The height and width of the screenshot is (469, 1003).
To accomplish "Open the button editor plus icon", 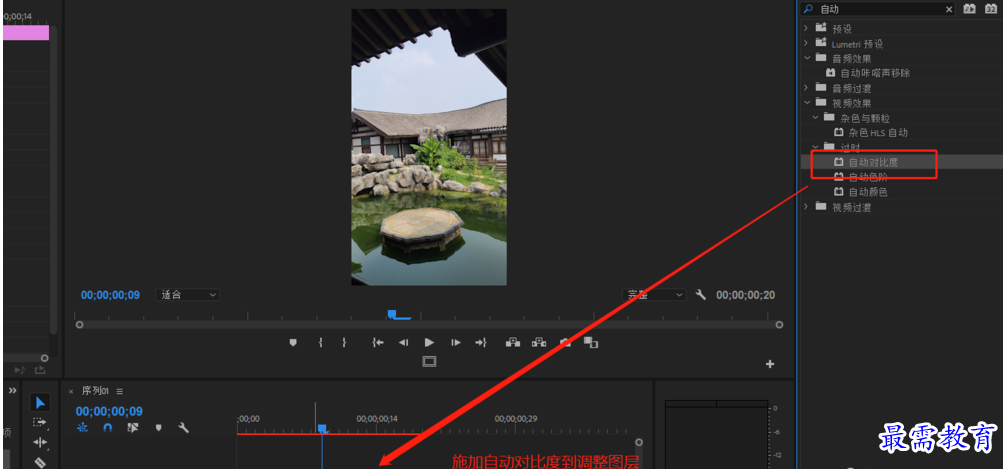I will click(x=770, y=364).
